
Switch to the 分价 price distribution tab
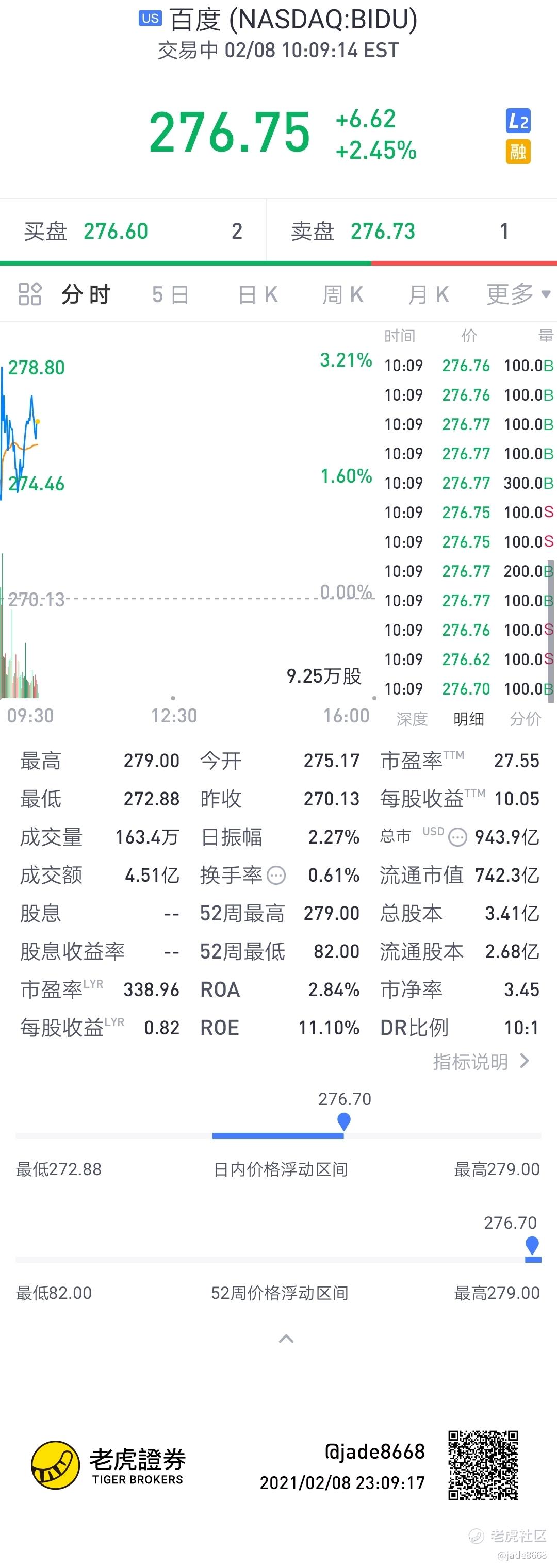[526, 719]
